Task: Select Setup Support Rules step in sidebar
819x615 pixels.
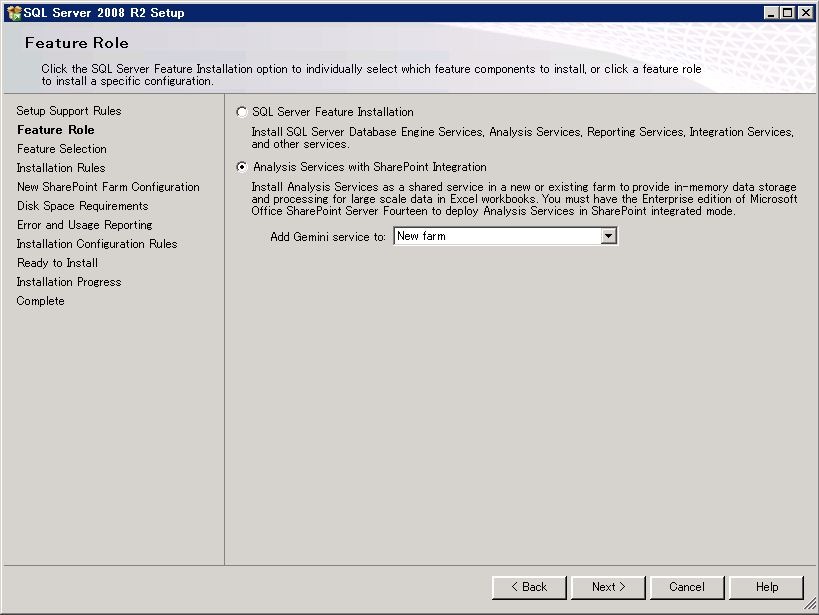Action: tap(69, 111)
